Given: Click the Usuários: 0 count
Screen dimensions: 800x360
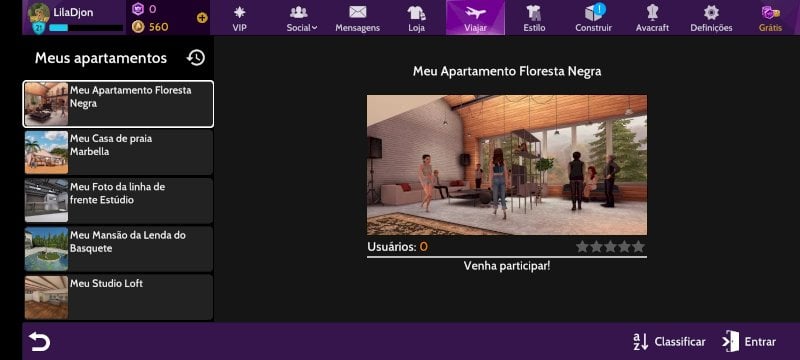Looking at the screenshot, I should (397, 247).
